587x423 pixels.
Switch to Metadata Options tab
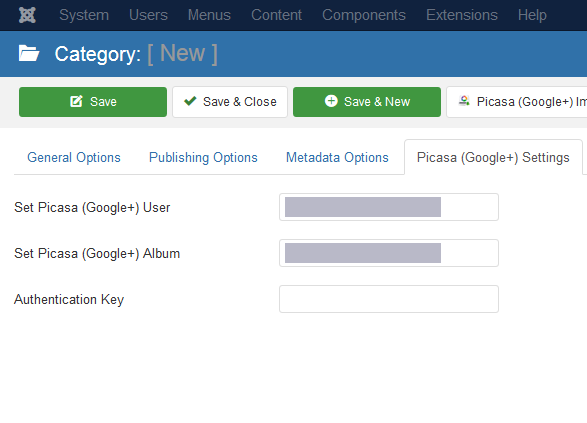[337, 158]
